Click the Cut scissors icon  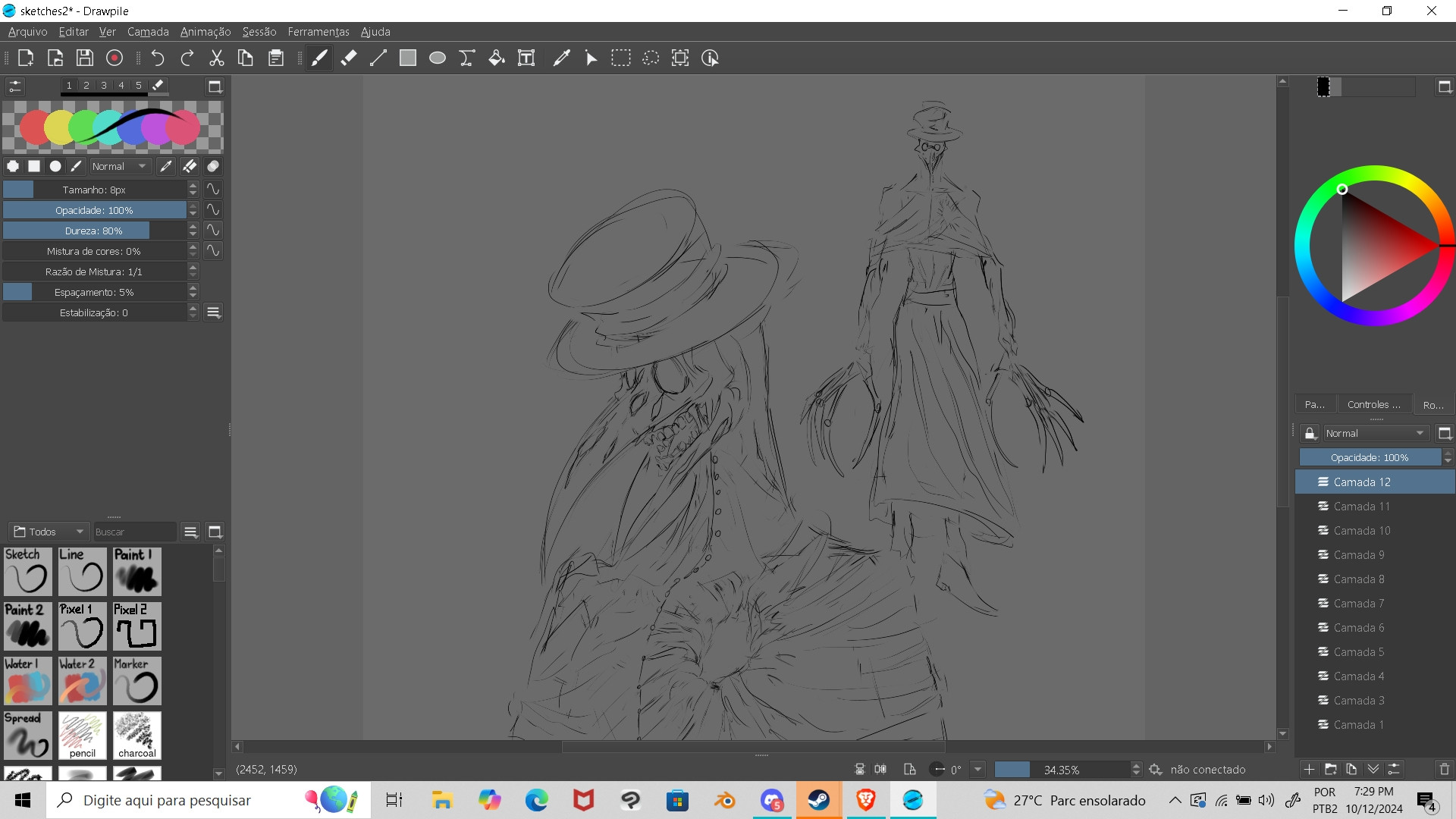[x=217, y=58]
